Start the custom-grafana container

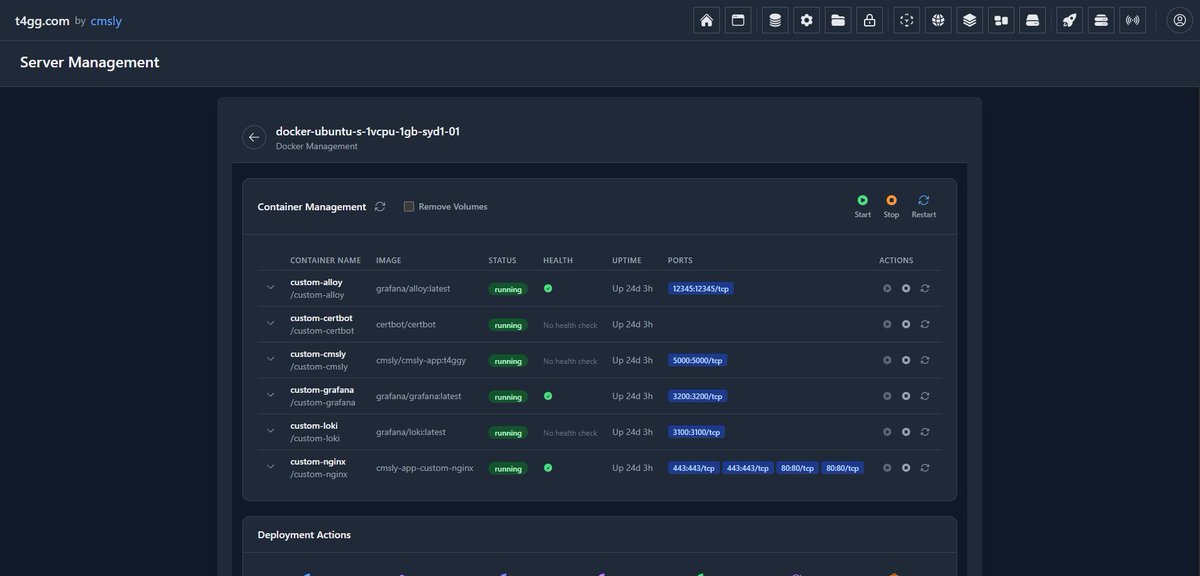[887, 396]
